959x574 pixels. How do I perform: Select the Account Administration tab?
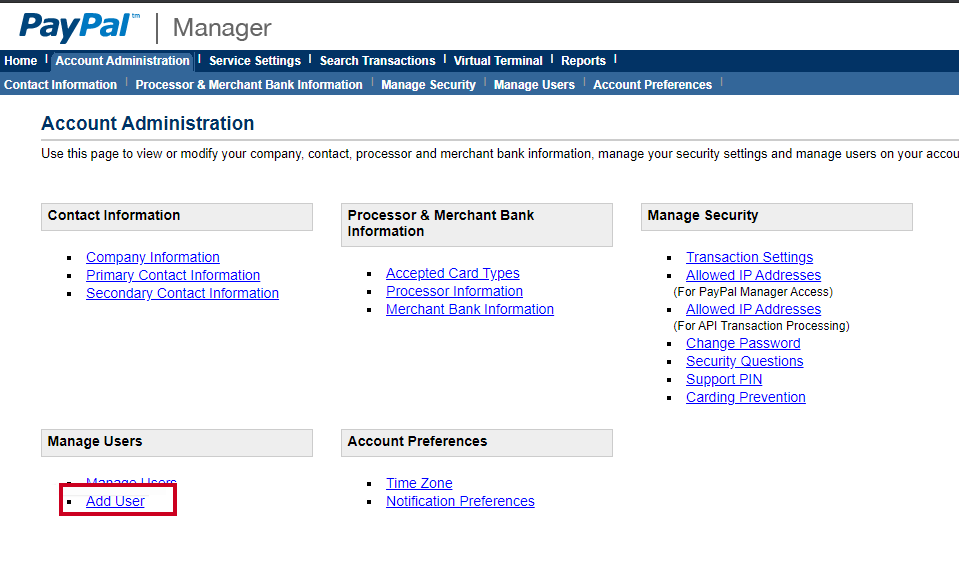[x=122, y=61]
